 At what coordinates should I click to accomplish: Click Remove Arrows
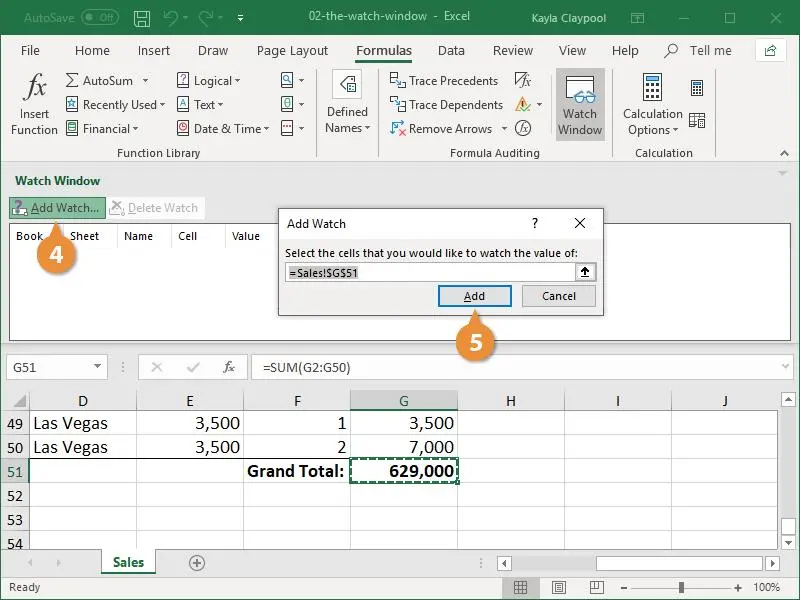(x=441, y=129)
